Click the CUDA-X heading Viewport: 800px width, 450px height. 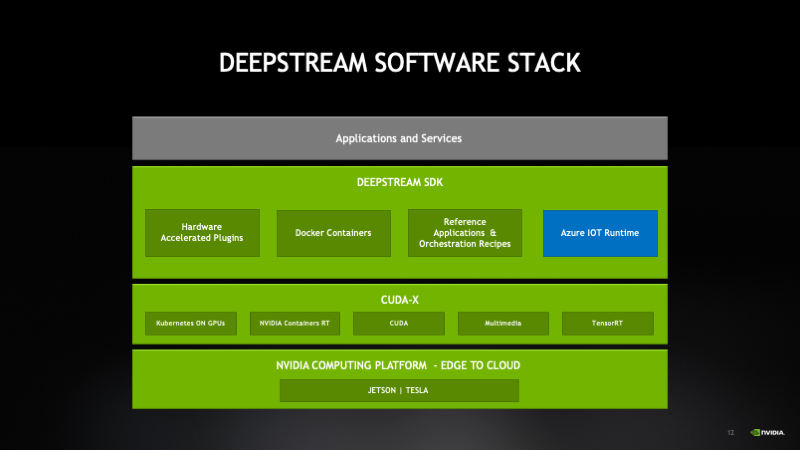pyautogui.click(x=399, y=300)
